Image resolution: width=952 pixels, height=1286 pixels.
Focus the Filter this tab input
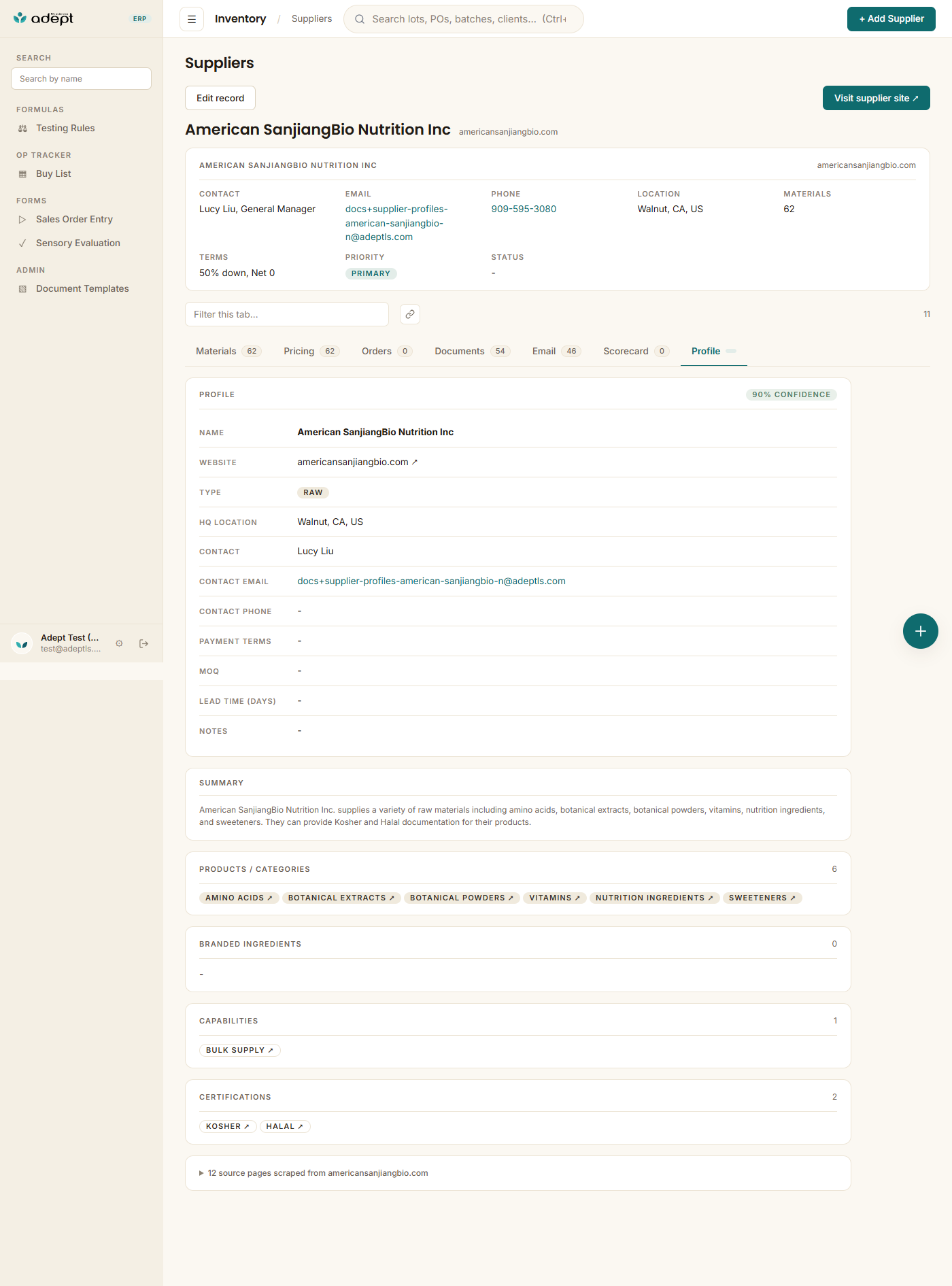click(287, 314)
